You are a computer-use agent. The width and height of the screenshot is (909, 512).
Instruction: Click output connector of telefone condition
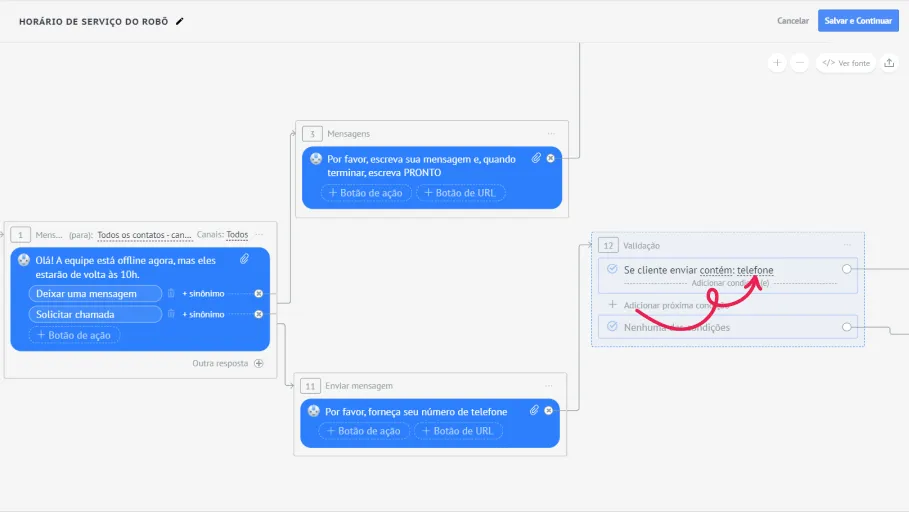coord(846,269)
